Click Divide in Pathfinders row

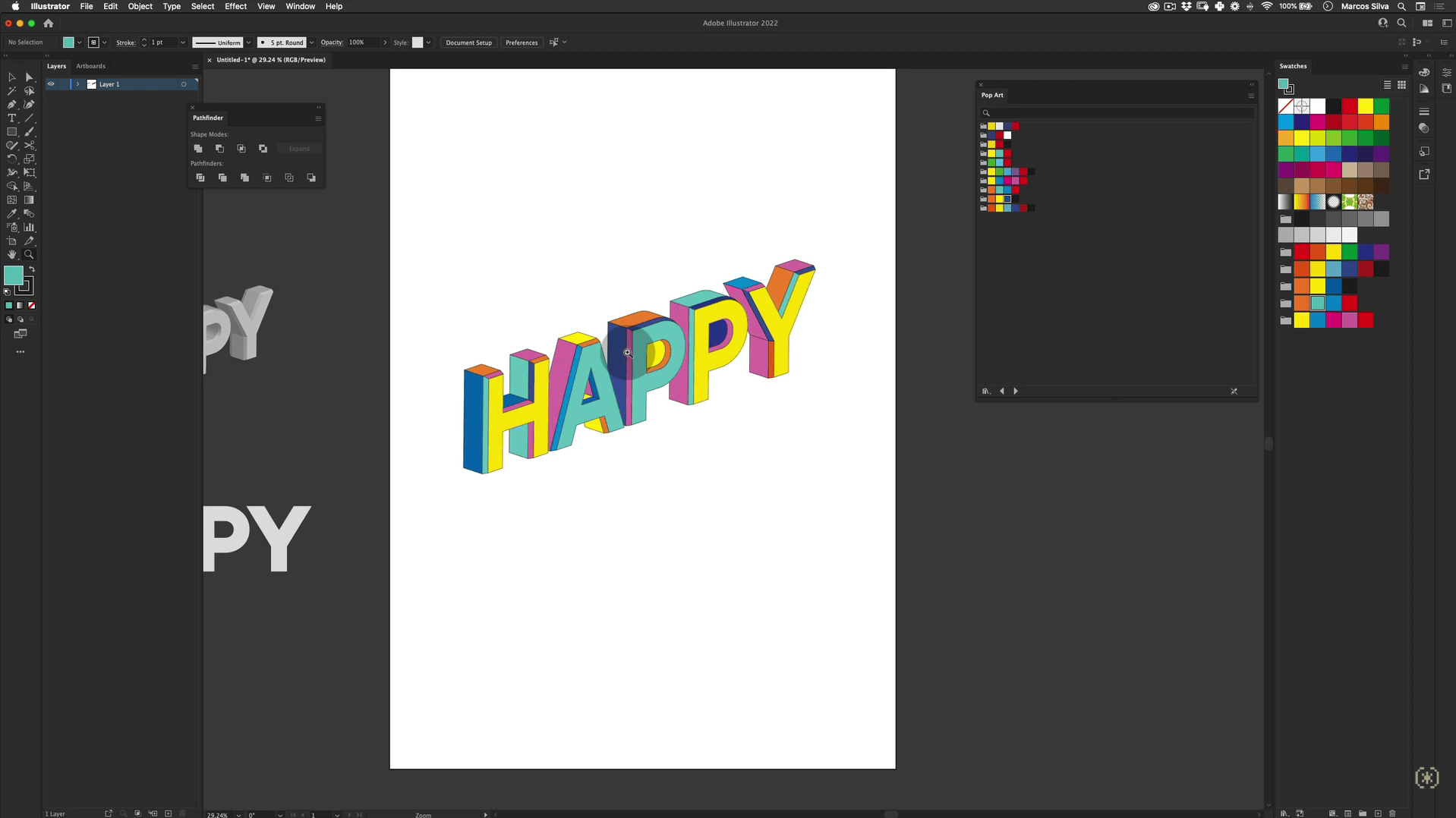click(200, 178)
